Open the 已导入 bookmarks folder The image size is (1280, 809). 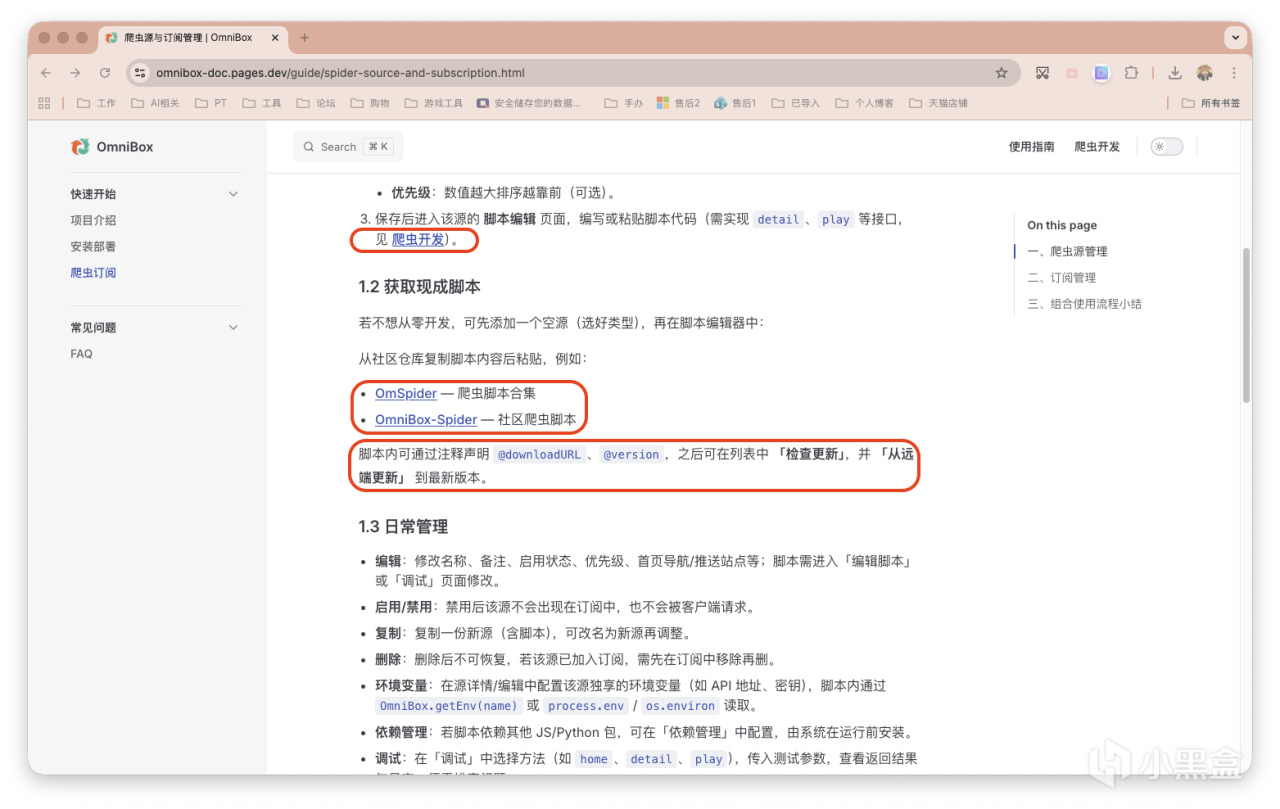(x=796, y=103)
